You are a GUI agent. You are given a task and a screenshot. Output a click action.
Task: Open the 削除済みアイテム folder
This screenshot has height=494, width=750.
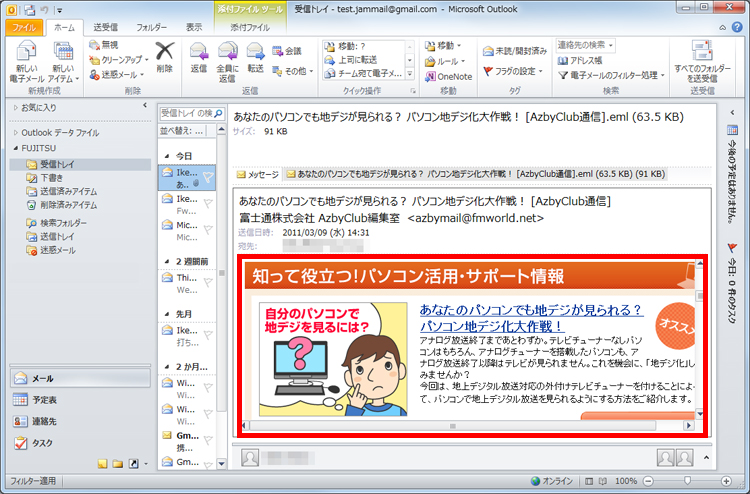[x=62, y=205]
